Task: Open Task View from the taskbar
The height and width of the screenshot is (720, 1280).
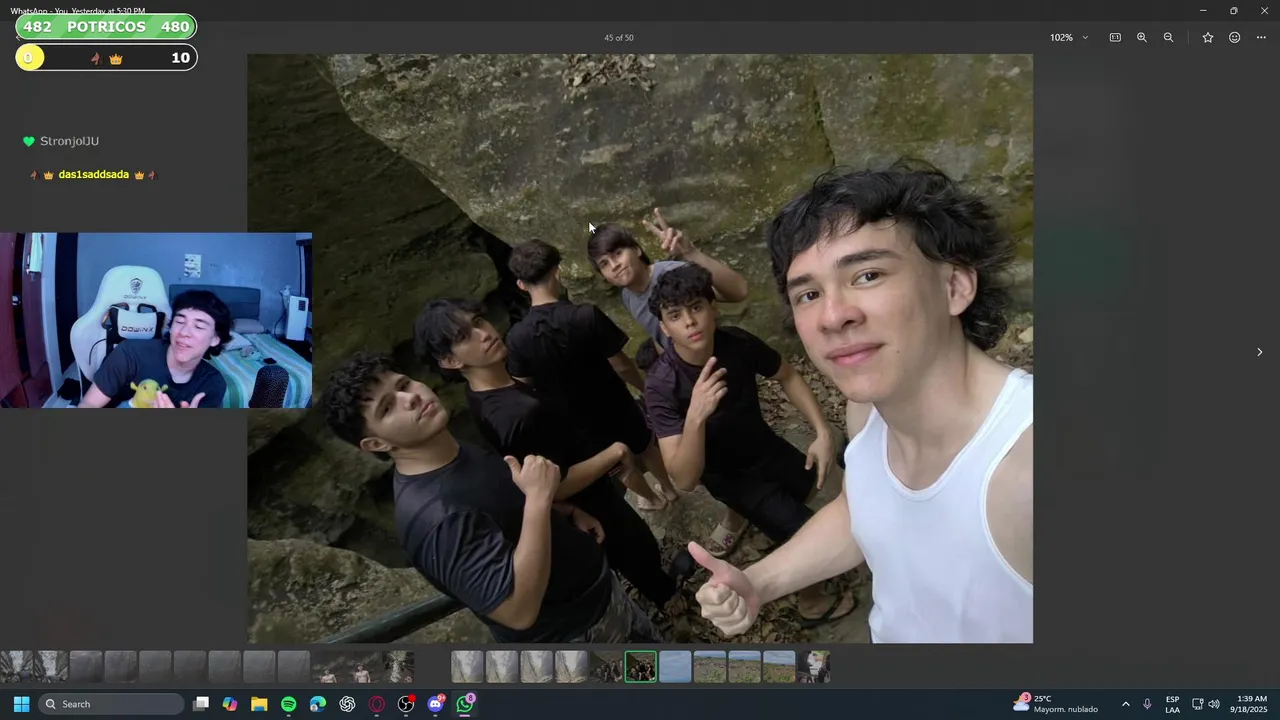Action: click(x=201, y=704)
